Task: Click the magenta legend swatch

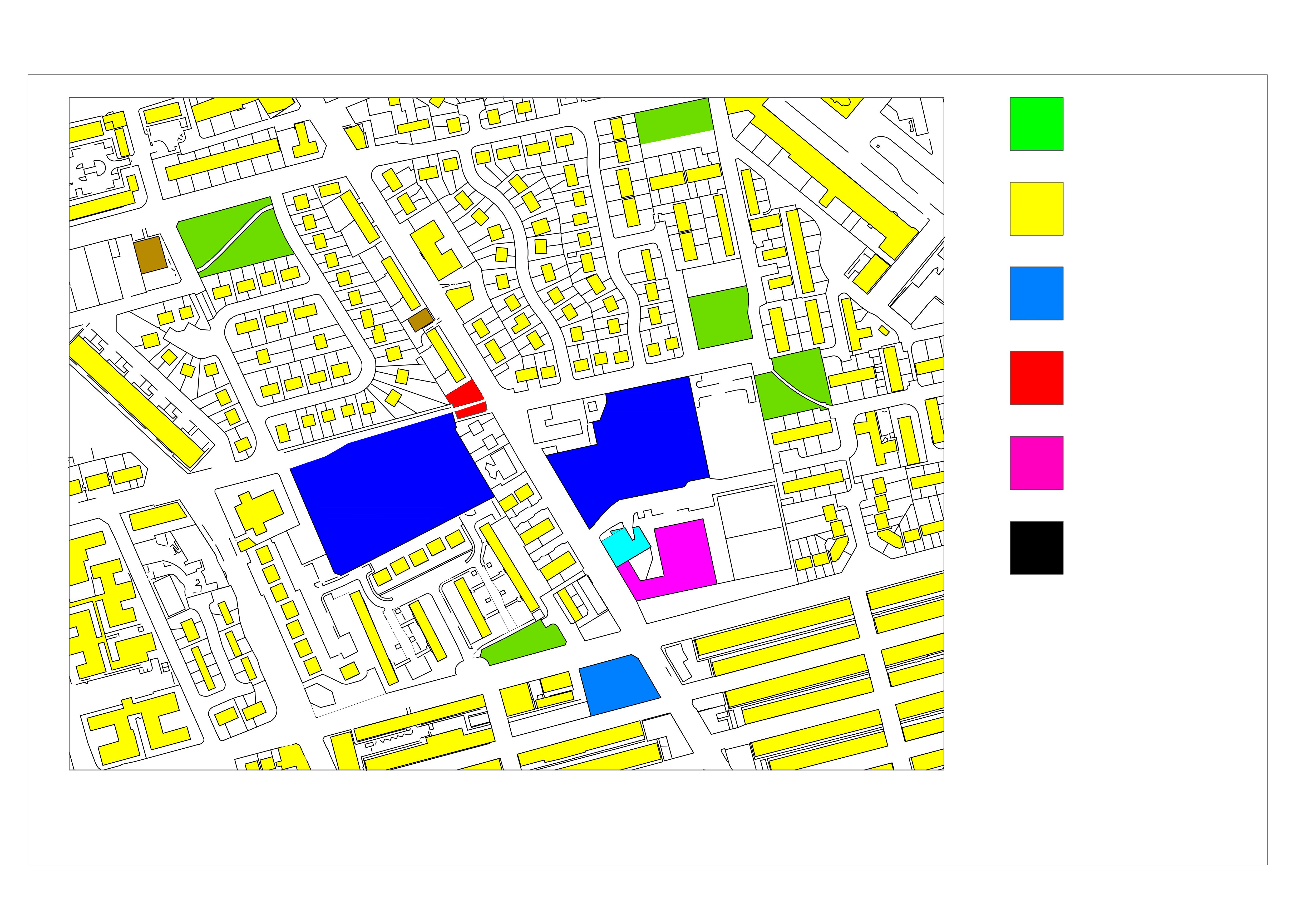Action: tap(1036, 463)
